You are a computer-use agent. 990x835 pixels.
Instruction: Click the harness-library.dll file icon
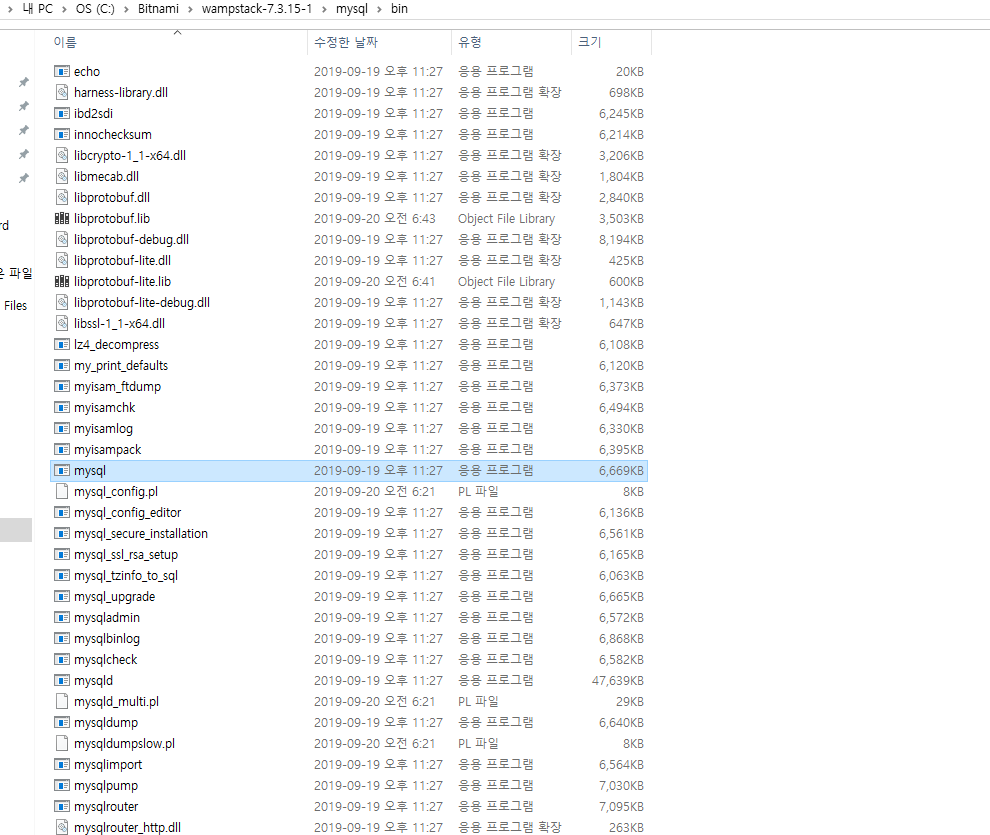[62, 92]
